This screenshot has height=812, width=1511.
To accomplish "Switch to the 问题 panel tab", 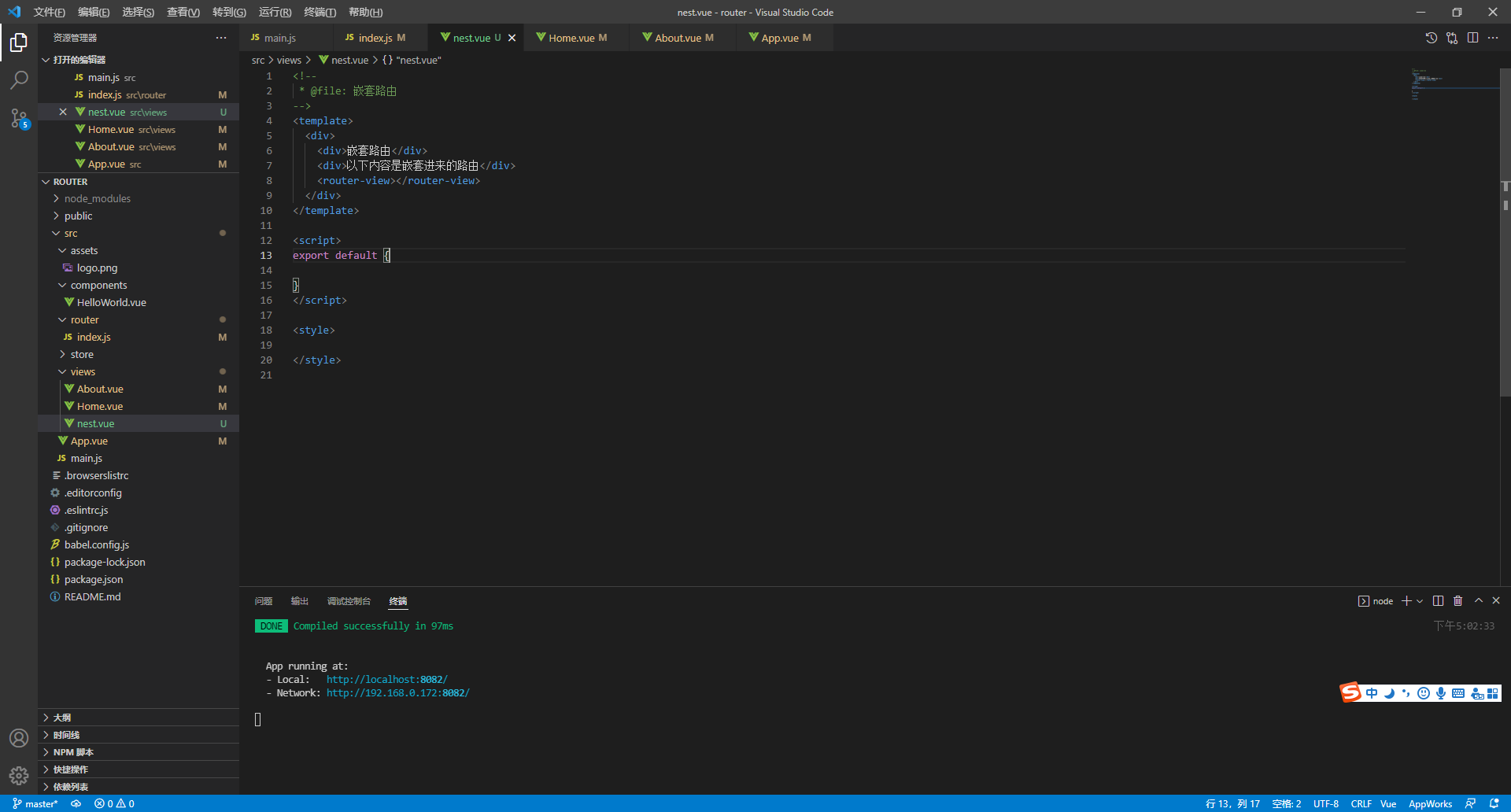I will [264, 601].
